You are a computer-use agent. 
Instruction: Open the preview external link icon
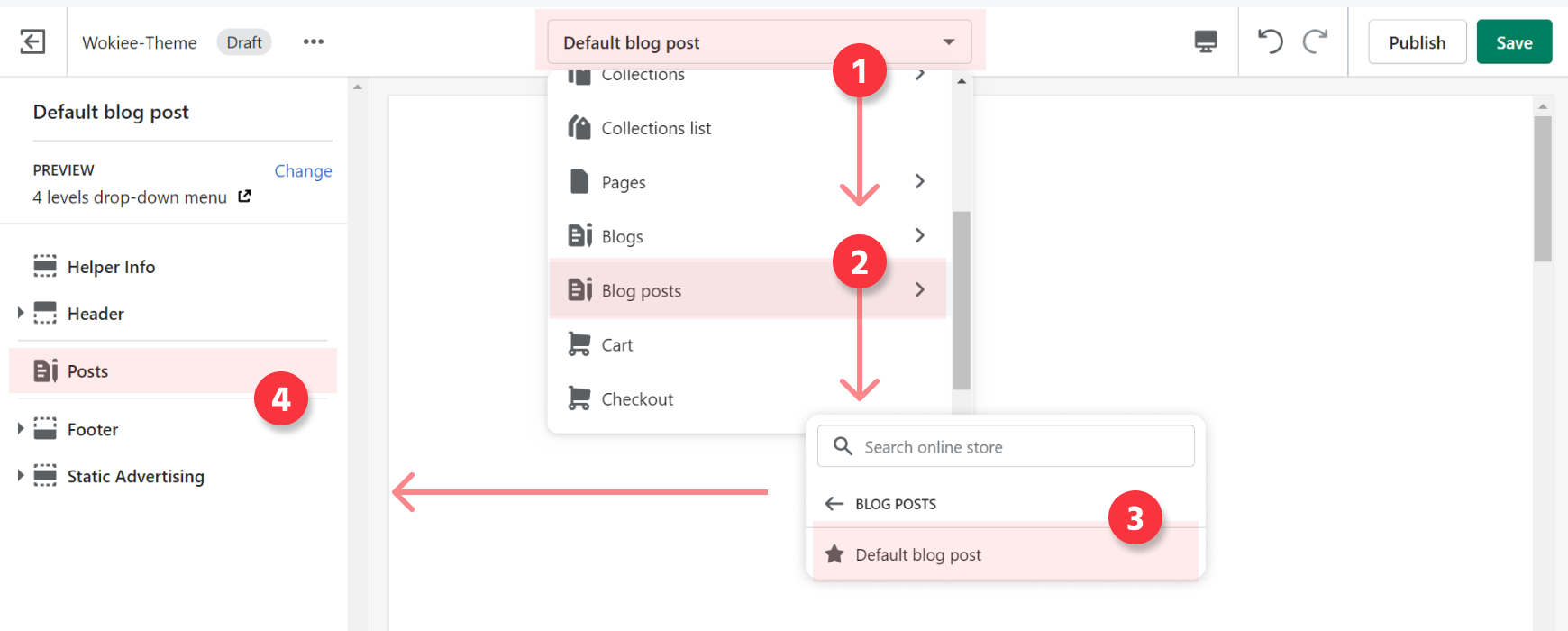(x=244, y=197)
